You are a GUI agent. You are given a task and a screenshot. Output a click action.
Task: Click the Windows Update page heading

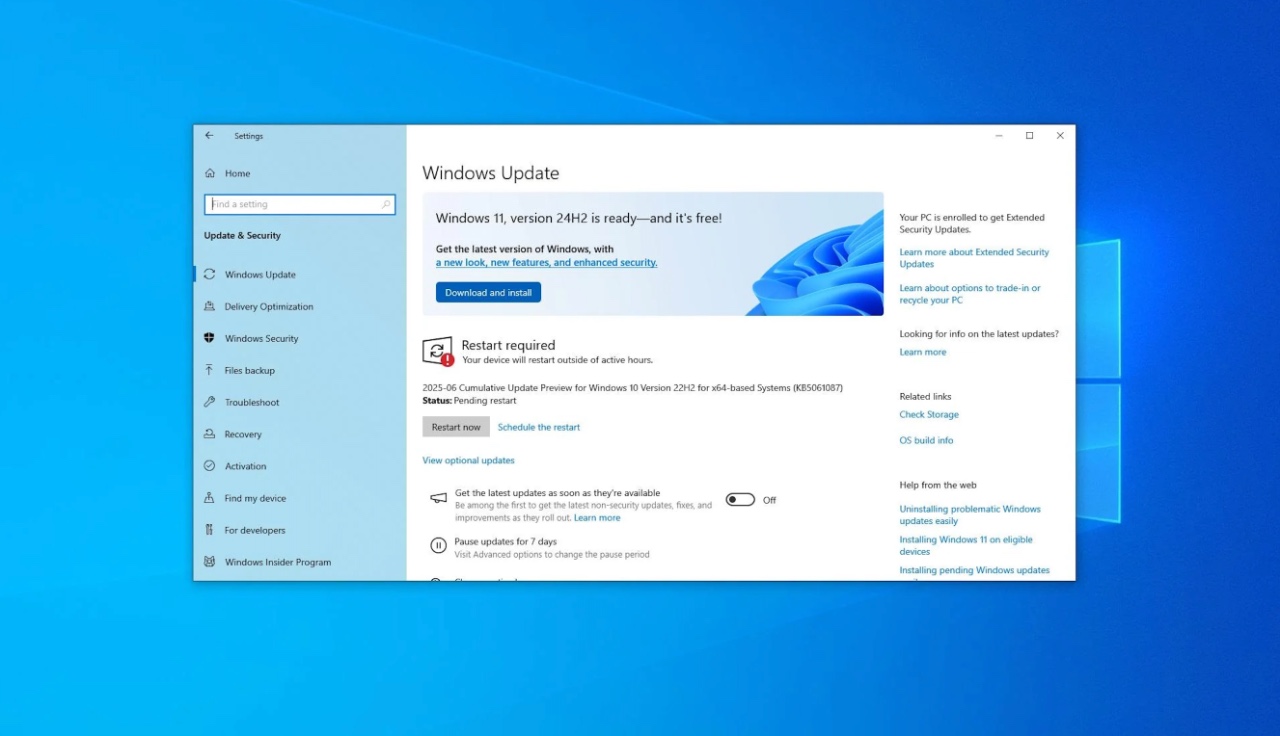click(490, 173)
